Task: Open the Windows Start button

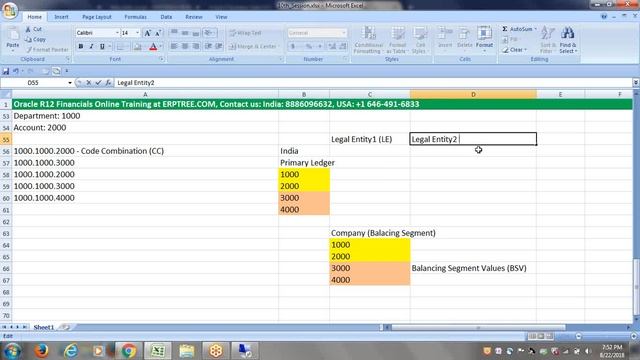Action: 12,351
